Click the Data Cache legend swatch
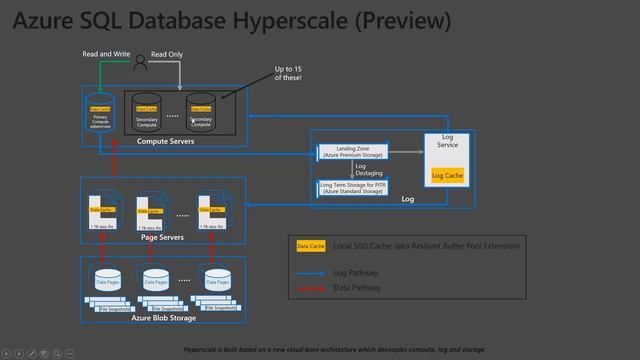Viewport: 640px width, 360px height. click(311, 246)
